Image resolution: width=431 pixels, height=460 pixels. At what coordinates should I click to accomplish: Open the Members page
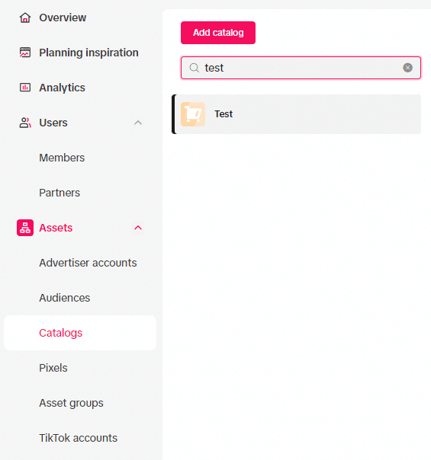tap(62, 158)
